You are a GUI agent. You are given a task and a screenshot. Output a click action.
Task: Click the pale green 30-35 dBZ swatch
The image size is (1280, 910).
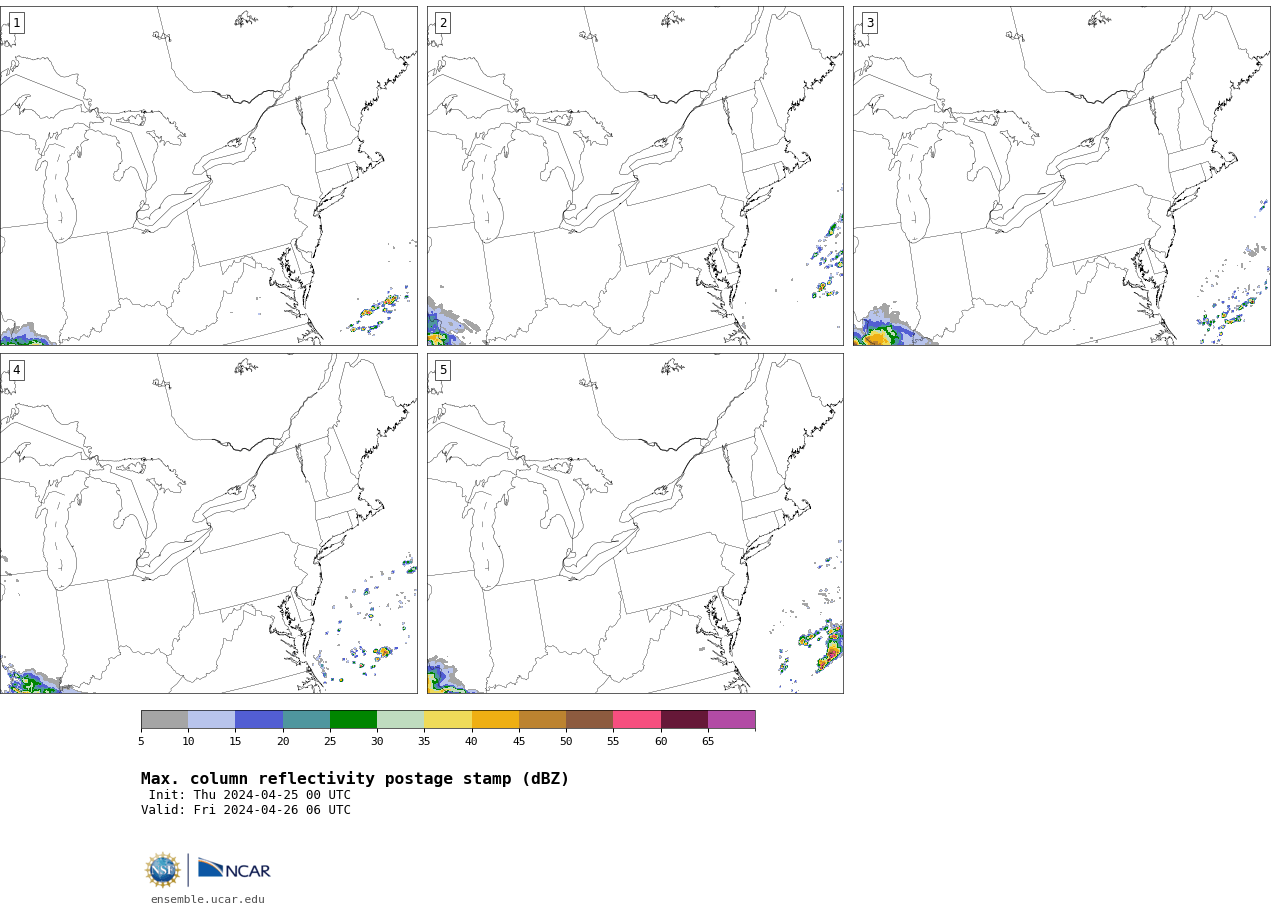click(x=400, y=720)
